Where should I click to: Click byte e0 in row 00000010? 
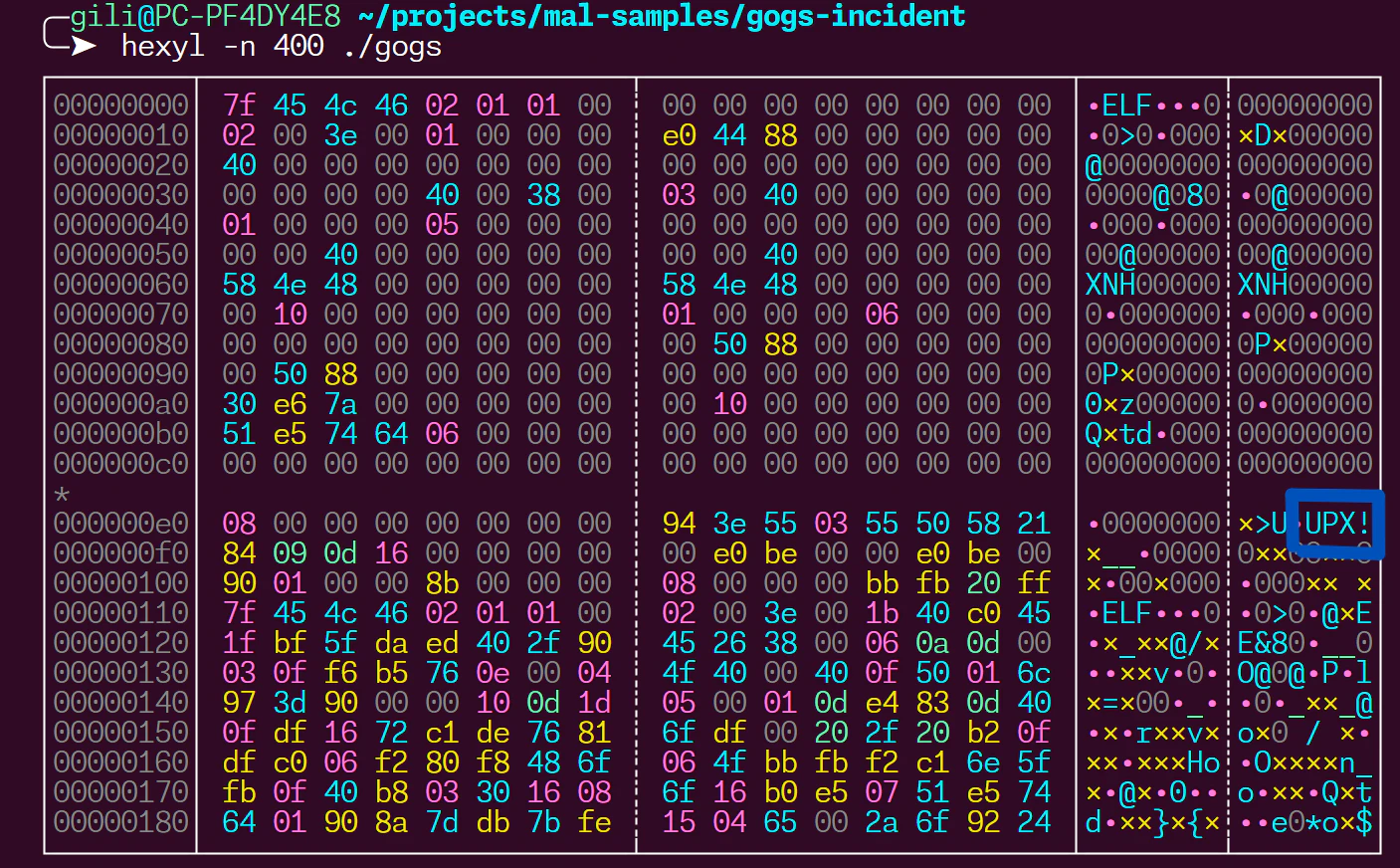(679, 135)
